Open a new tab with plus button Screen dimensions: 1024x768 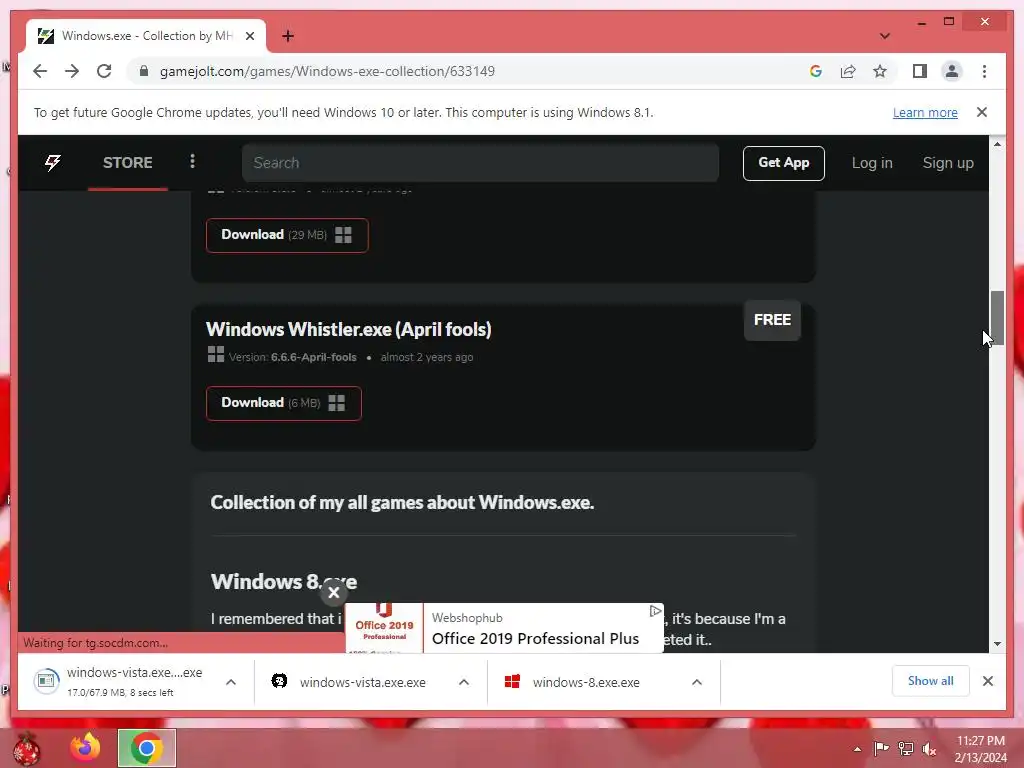(x=287, y=36)
